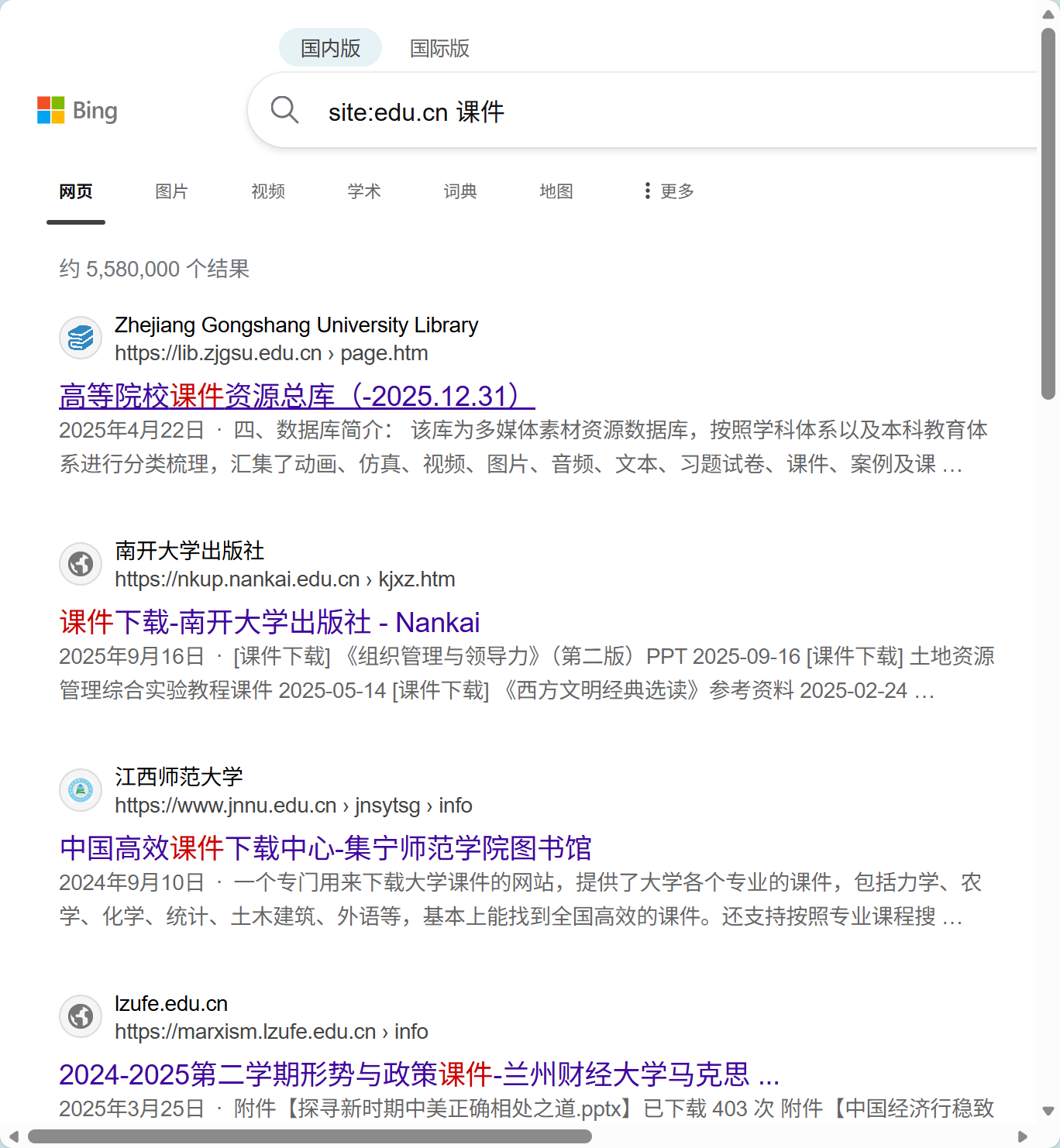The image size is (1060, 1148).
Task: Click the marxism.lzufe.edu.cn URL
Action: 271,1032
